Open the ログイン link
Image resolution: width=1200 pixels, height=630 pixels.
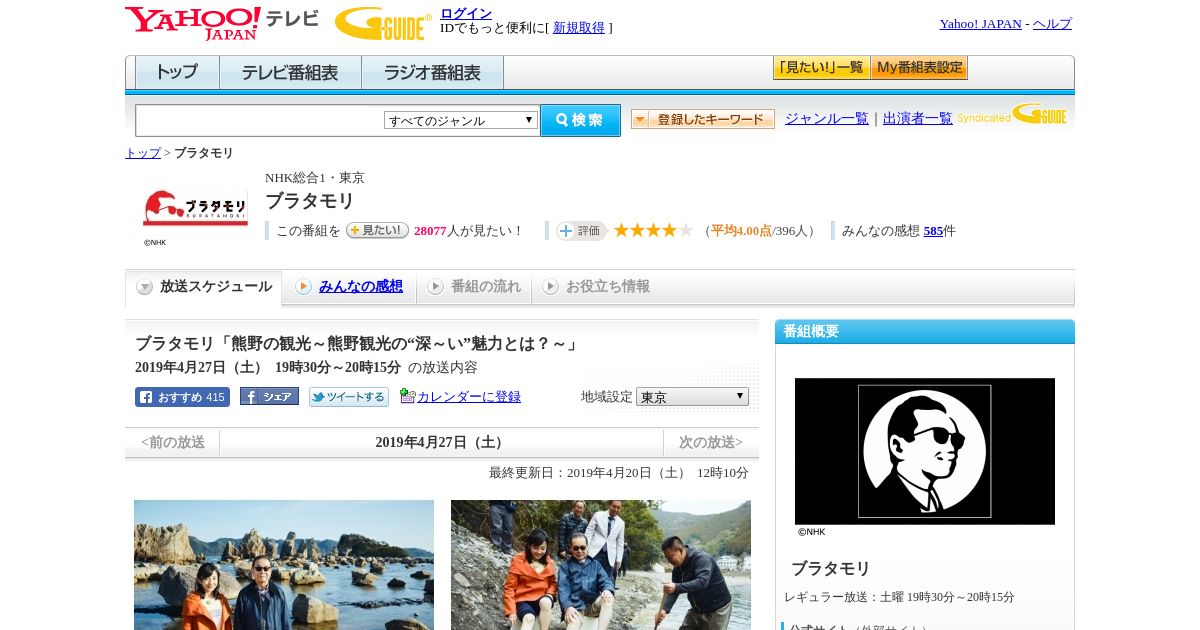coord(466,13)
